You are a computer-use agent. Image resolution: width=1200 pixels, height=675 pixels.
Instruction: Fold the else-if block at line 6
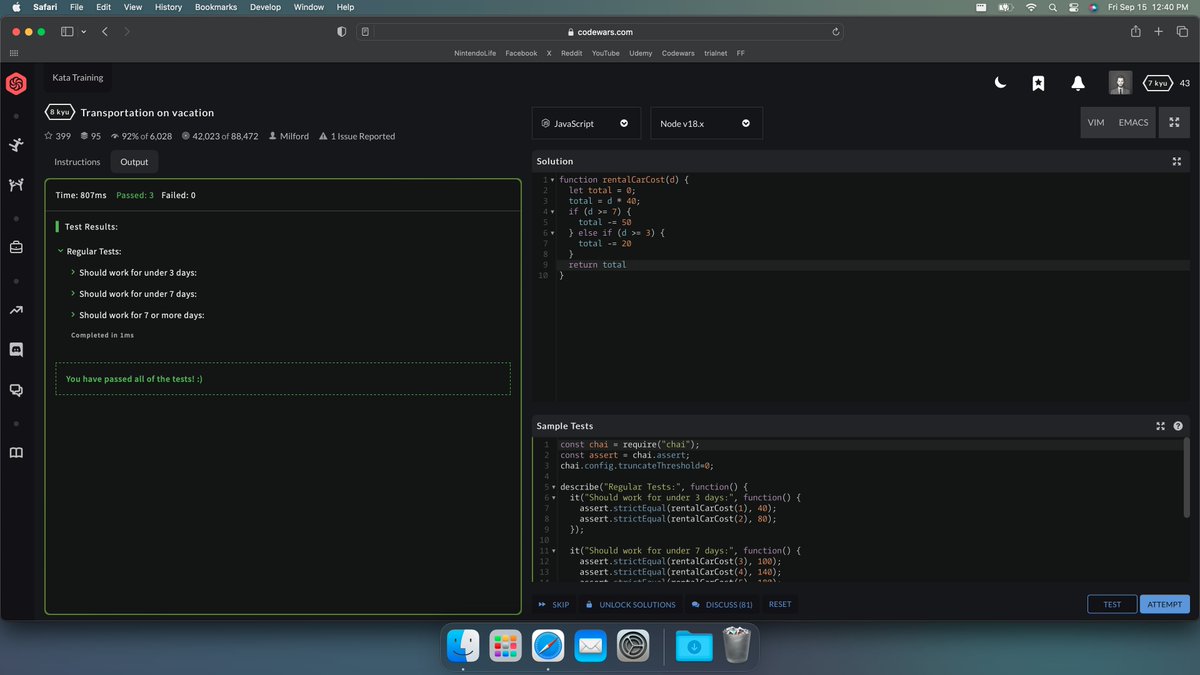point(552,233)
